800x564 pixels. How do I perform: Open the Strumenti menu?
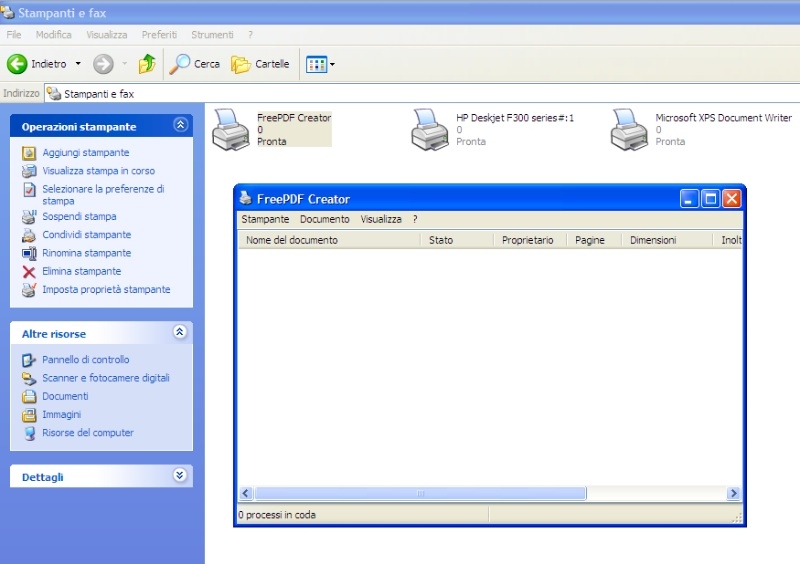(212, 34)
